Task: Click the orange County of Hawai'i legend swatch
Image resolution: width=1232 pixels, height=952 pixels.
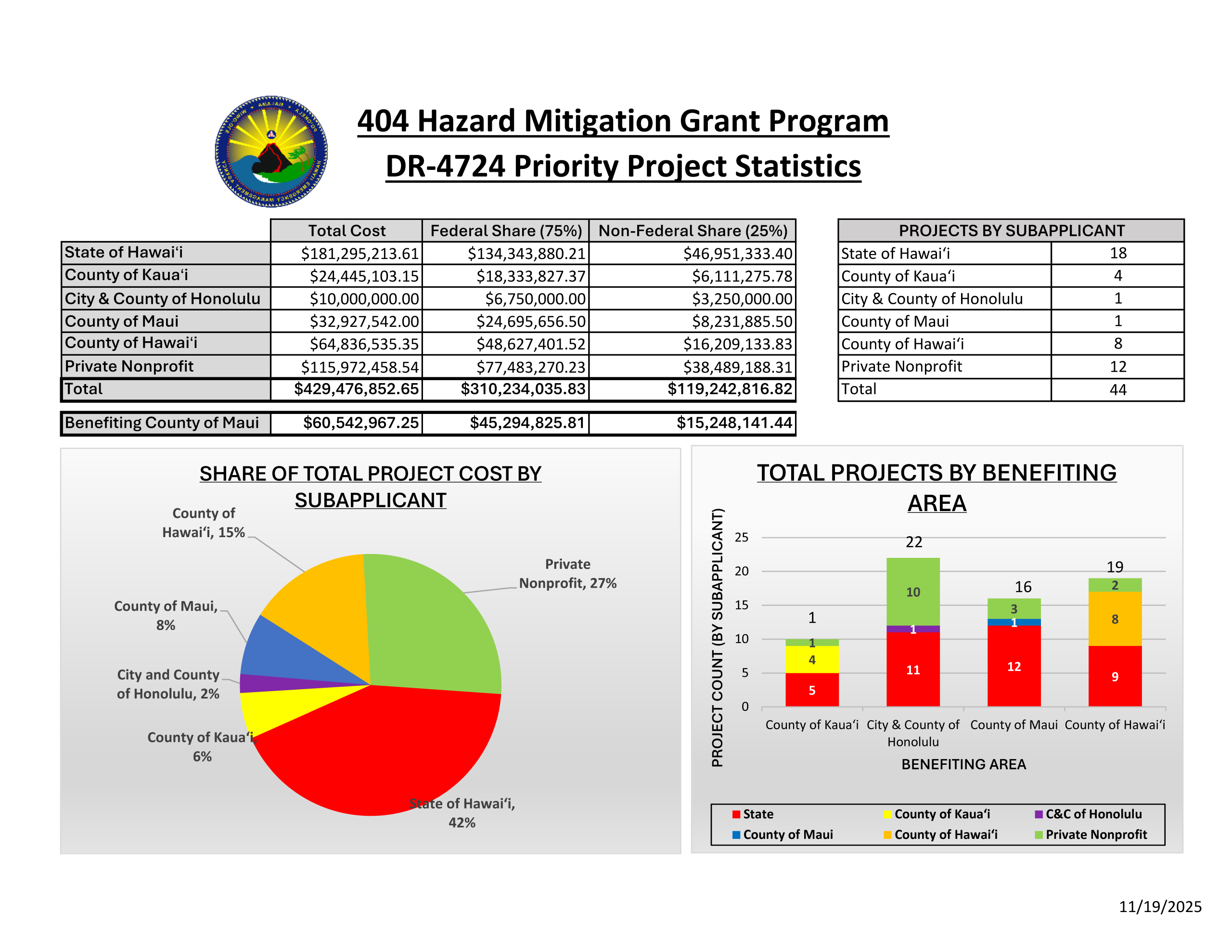Action: [887, 835]
